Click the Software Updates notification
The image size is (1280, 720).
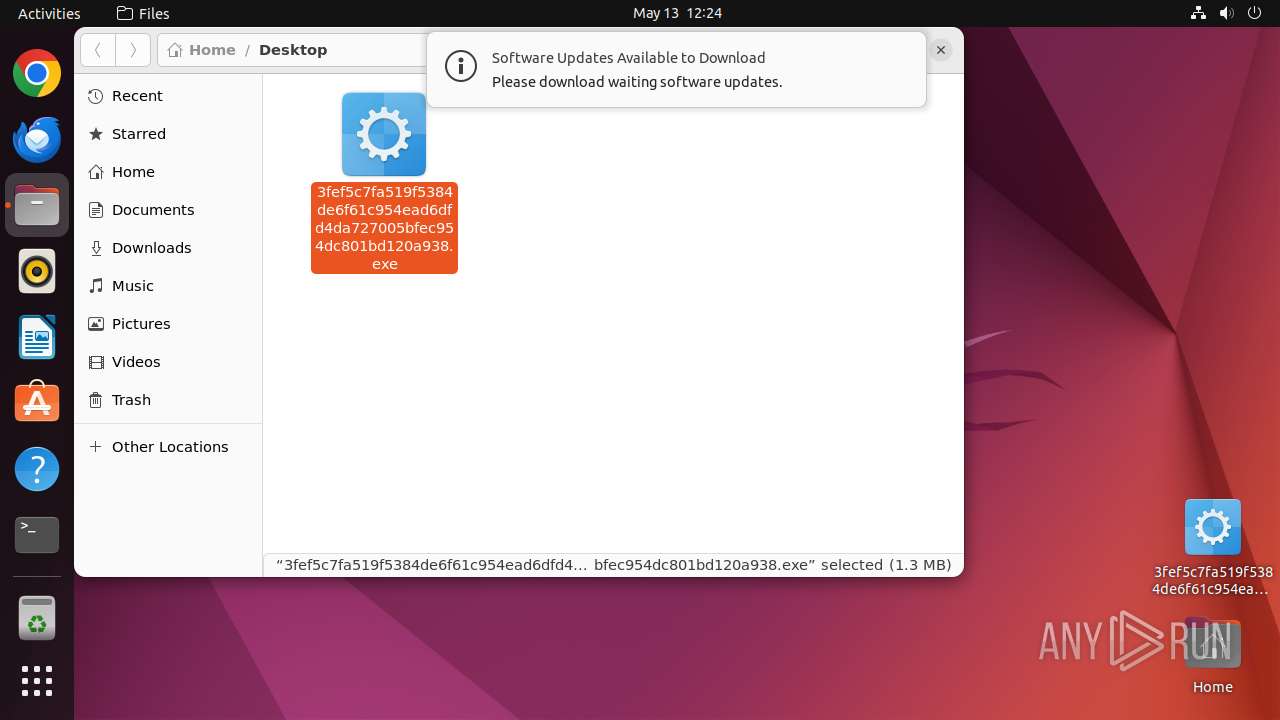pos(676,70)
